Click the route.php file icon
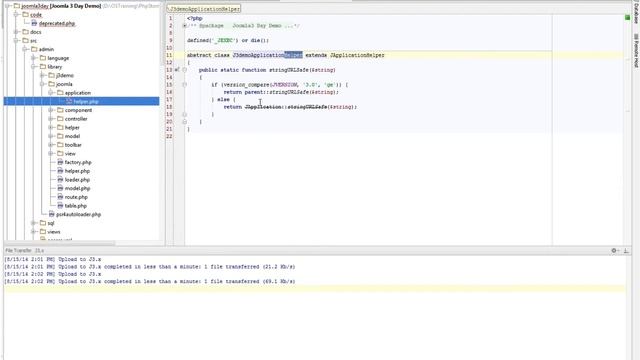 pyautogui.click(x=60, y=197)
